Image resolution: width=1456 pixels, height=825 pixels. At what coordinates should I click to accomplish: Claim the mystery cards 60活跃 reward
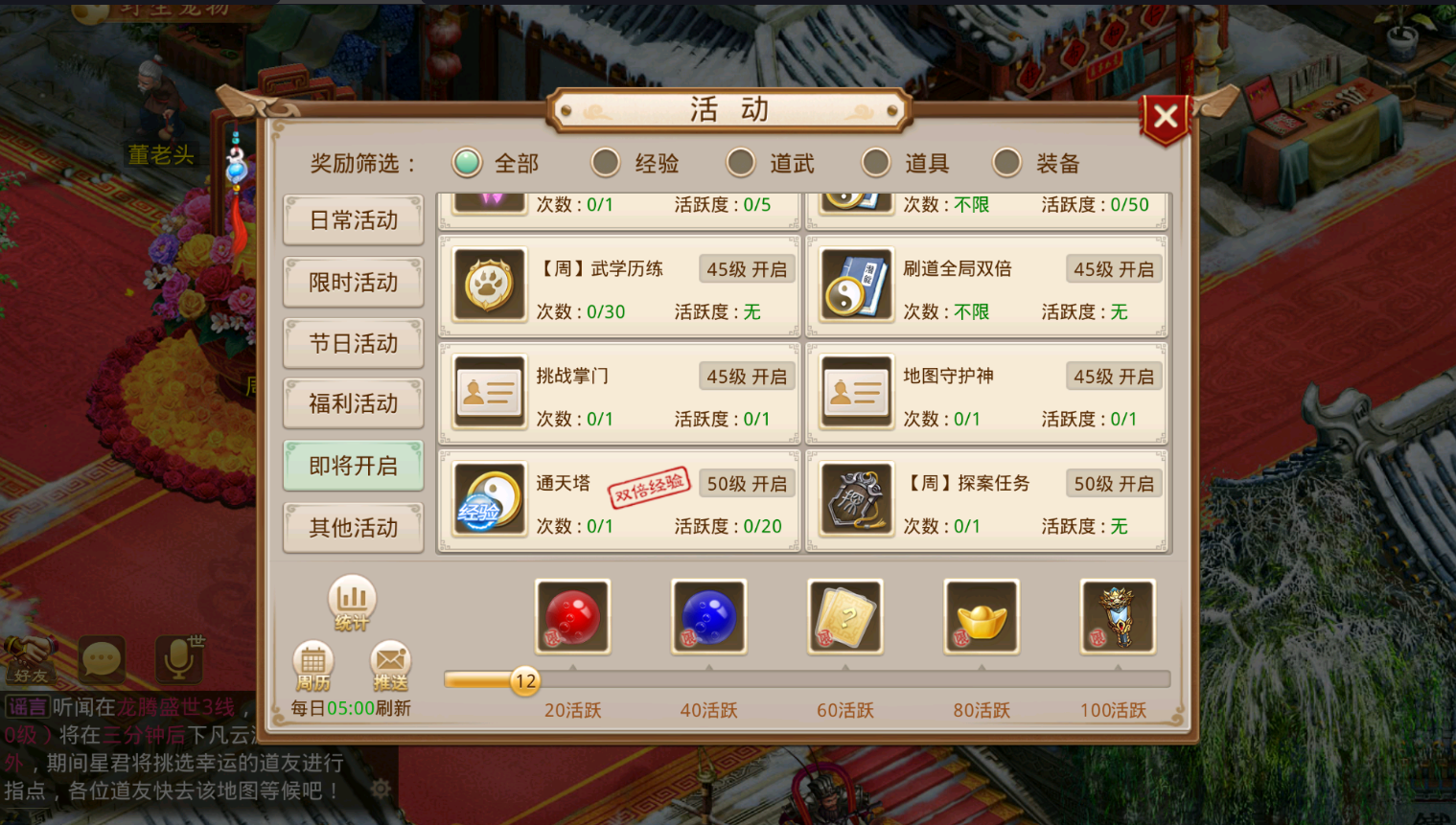(844, 616)
